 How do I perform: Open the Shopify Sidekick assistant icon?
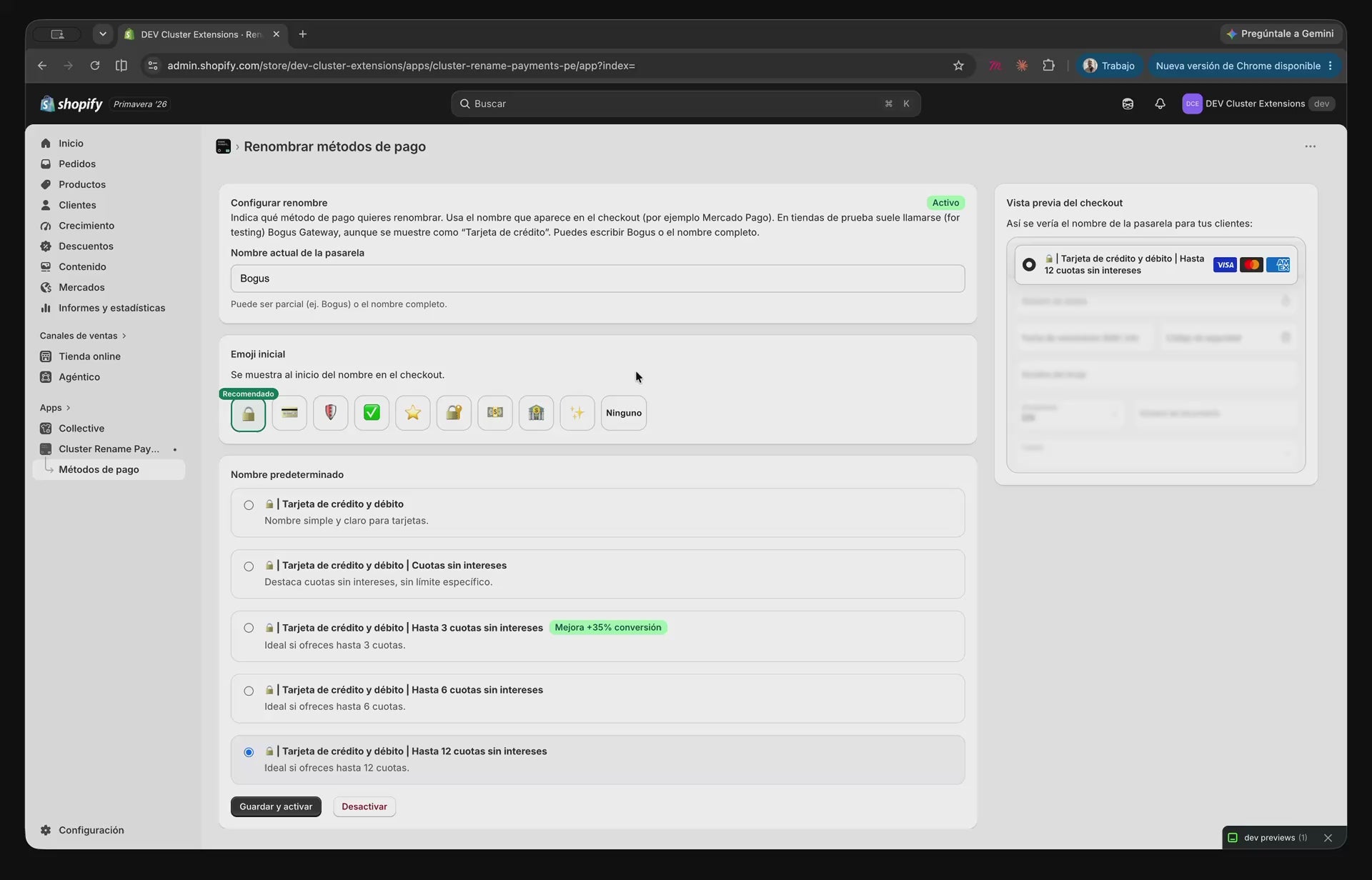tap(1128, 104)
